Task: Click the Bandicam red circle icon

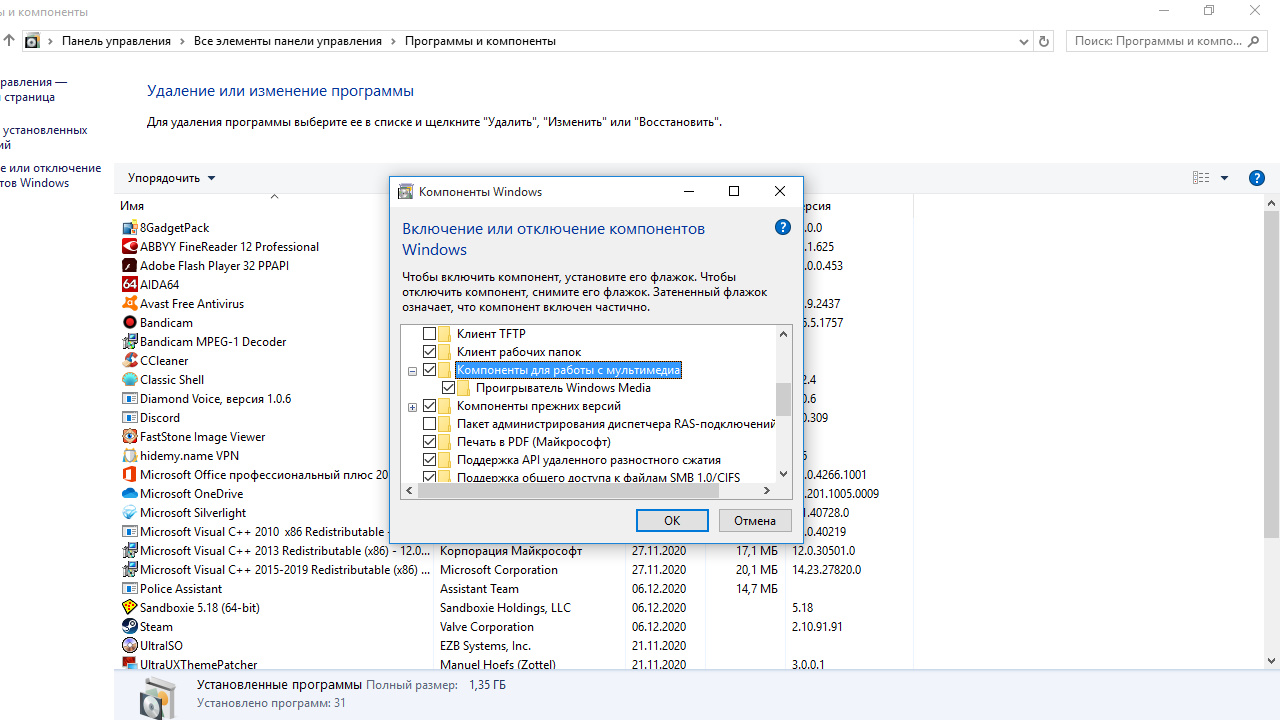Action: 129,322
